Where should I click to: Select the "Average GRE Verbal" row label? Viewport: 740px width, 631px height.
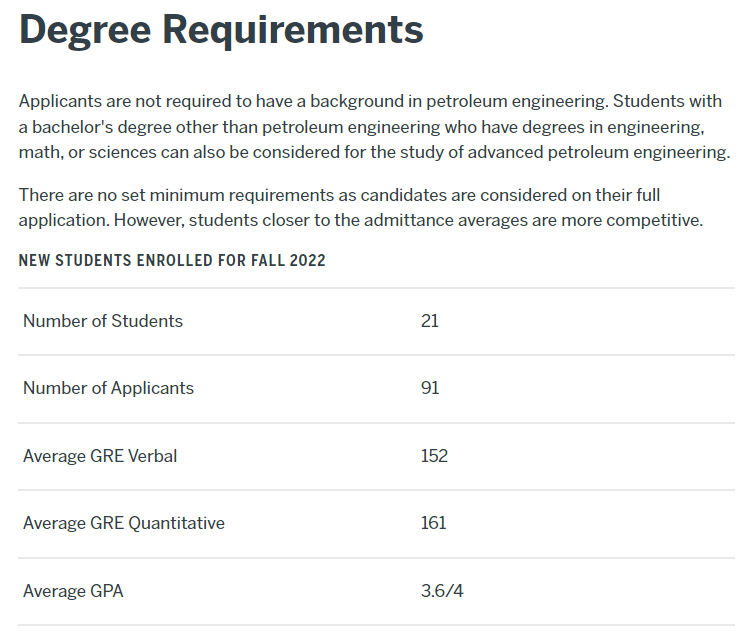(101, 456)
